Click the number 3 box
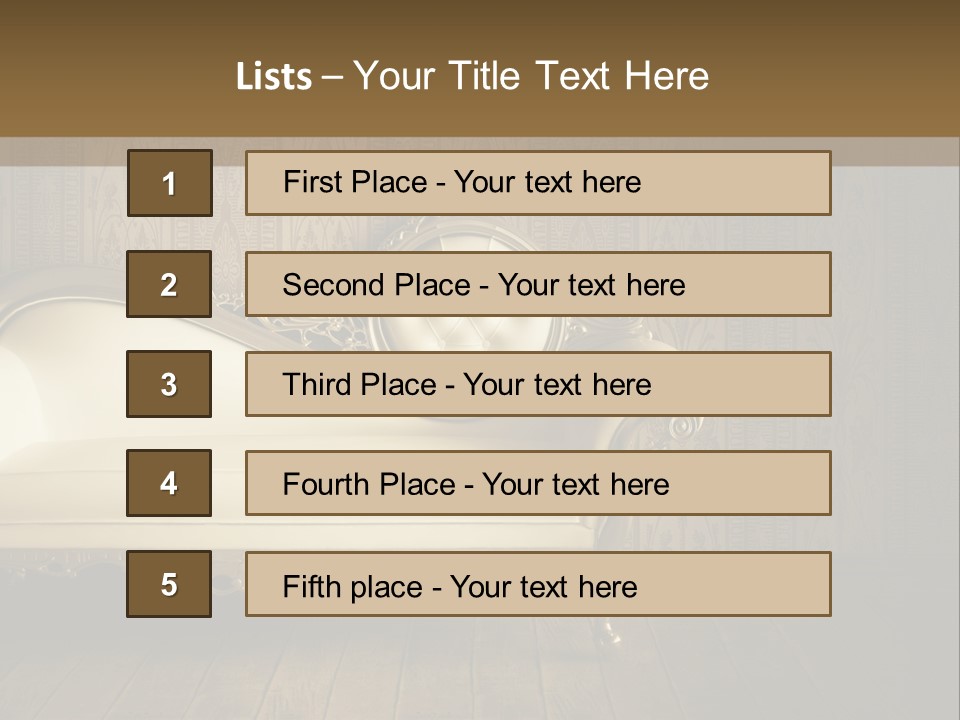Viewport: 960px width, 720px height. point(169,384)
